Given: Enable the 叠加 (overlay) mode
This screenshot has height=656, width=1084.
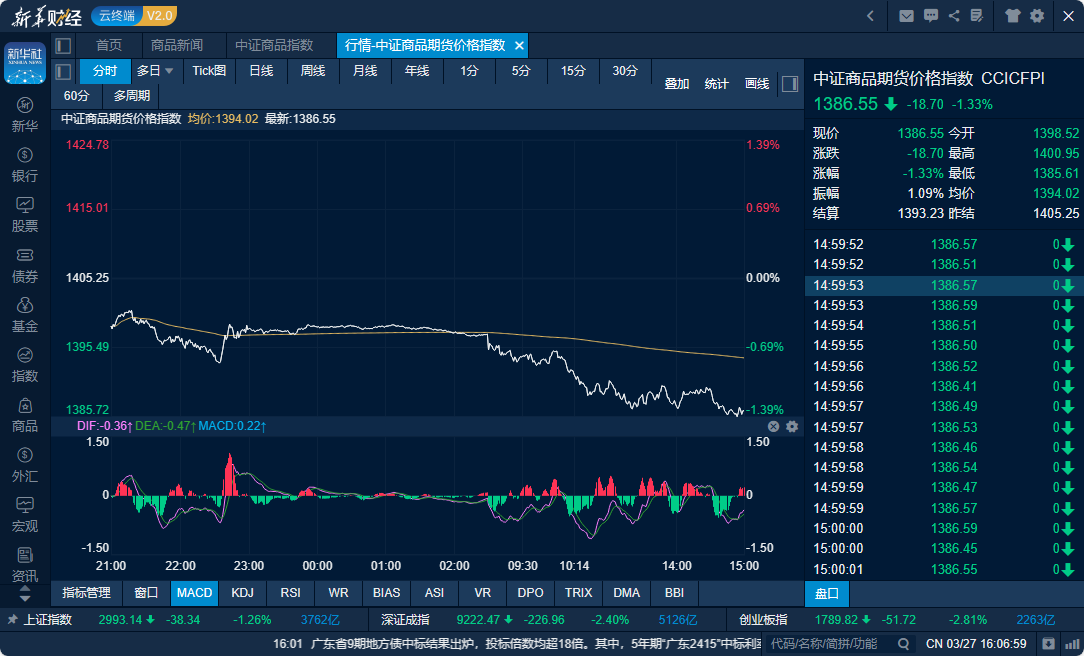Looking at the screenshot, I should [675, 84].
